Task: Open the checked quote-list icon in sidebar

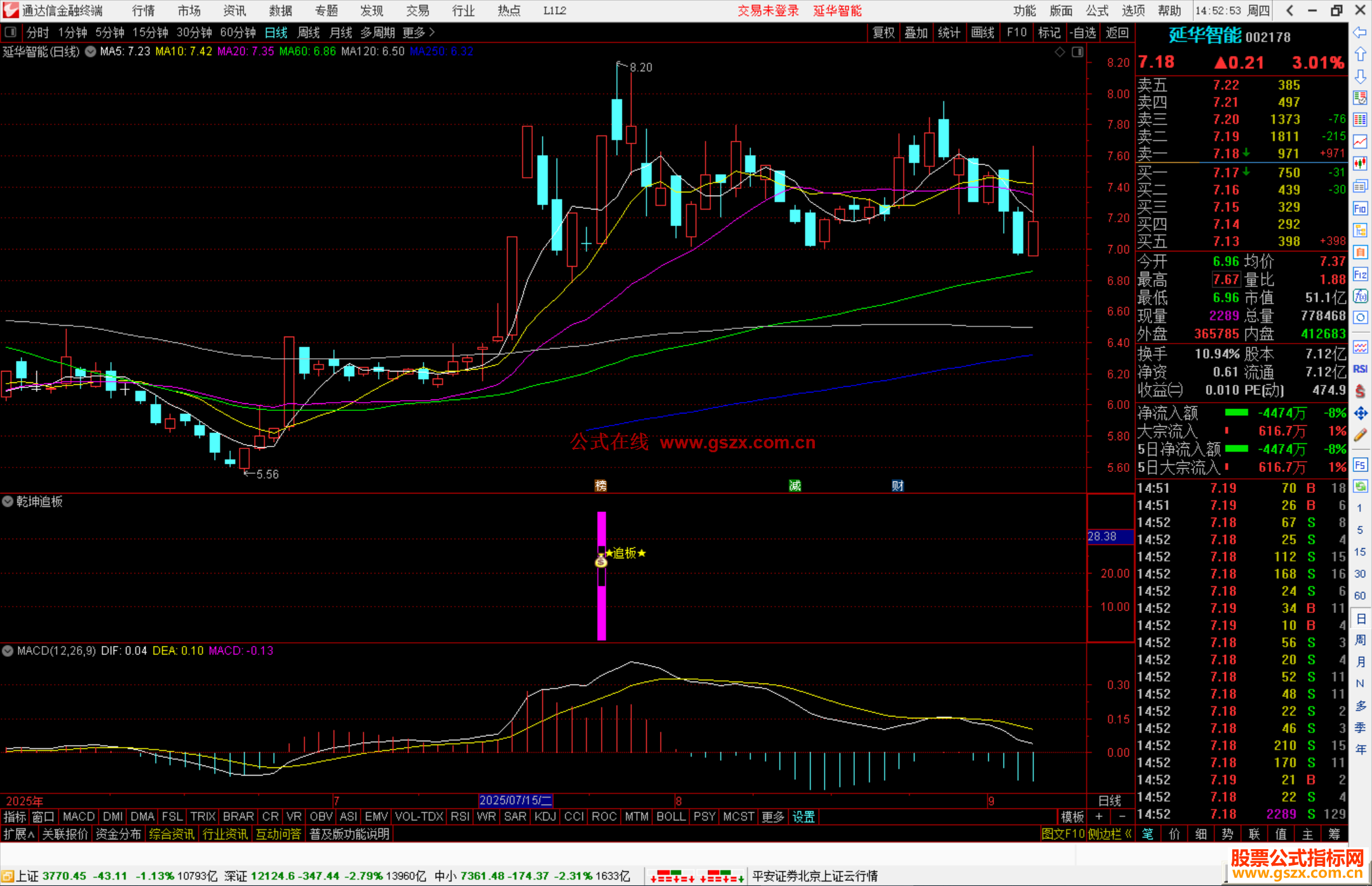Action: [1360, 98]
